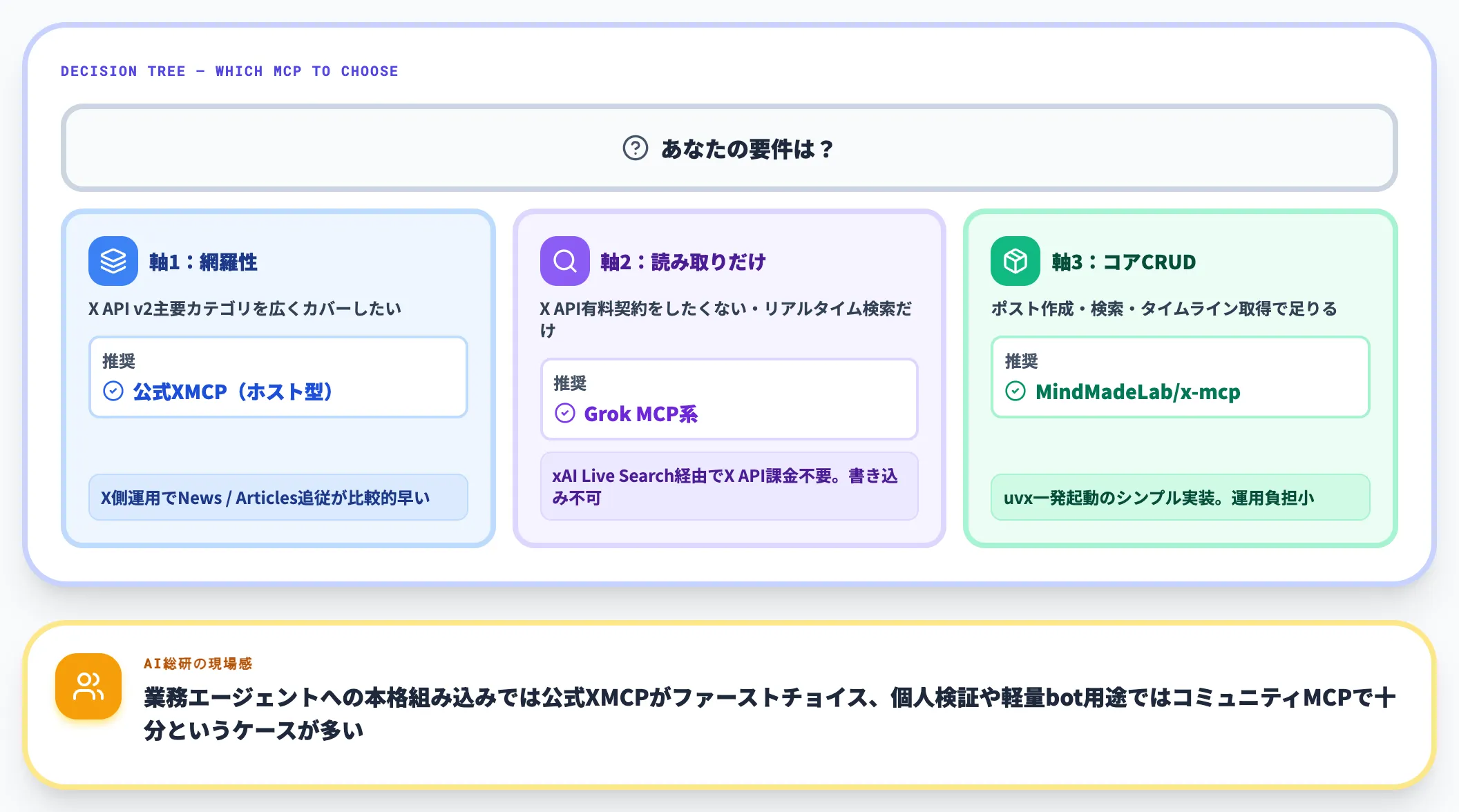The height and width of the screenshot is (812, 1459).
Task: Click check icon beside 公式XMCP(ホスト型)
Action: pos(113,391)
